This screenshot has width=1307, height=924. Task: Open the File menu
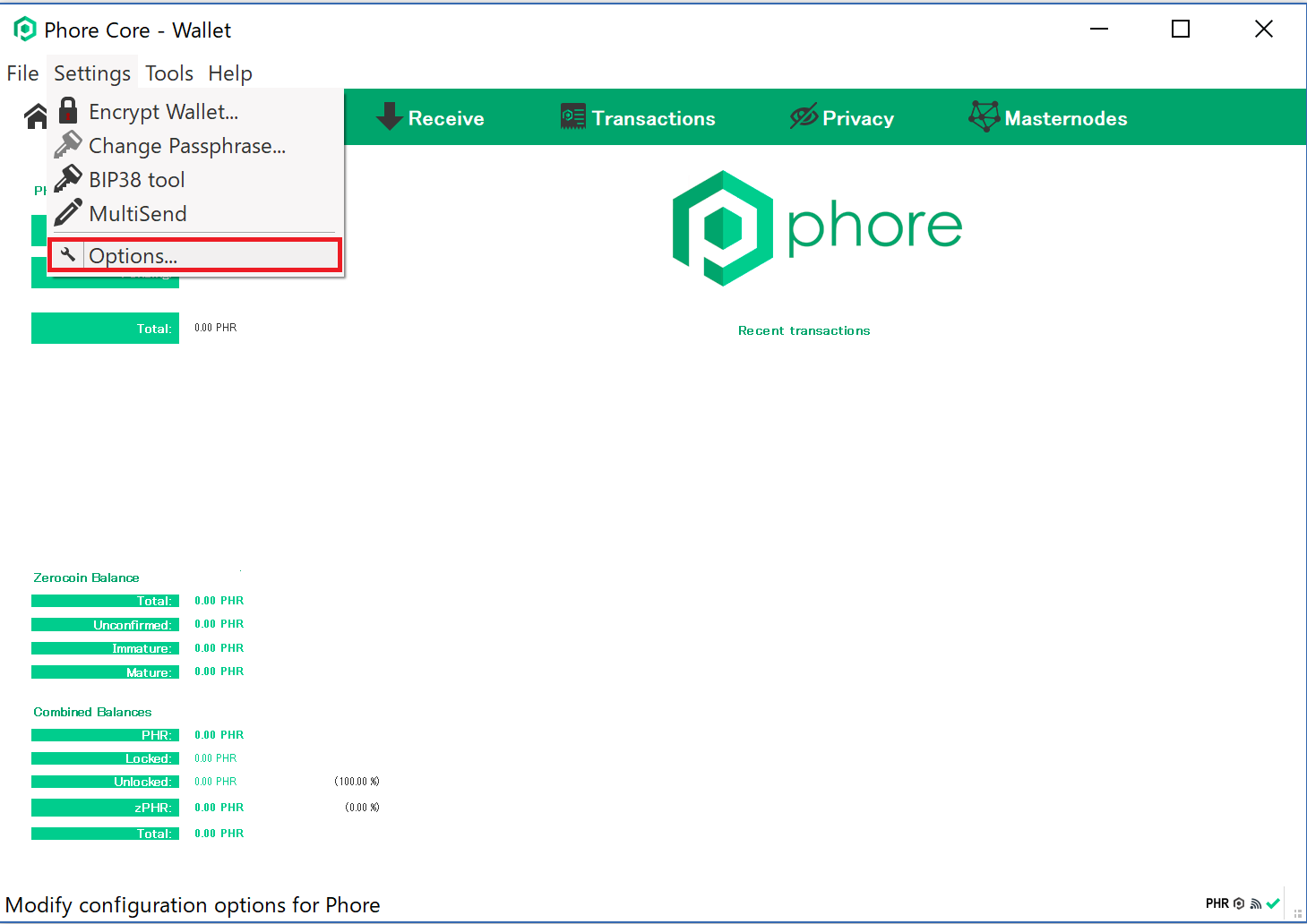[22, 73]
